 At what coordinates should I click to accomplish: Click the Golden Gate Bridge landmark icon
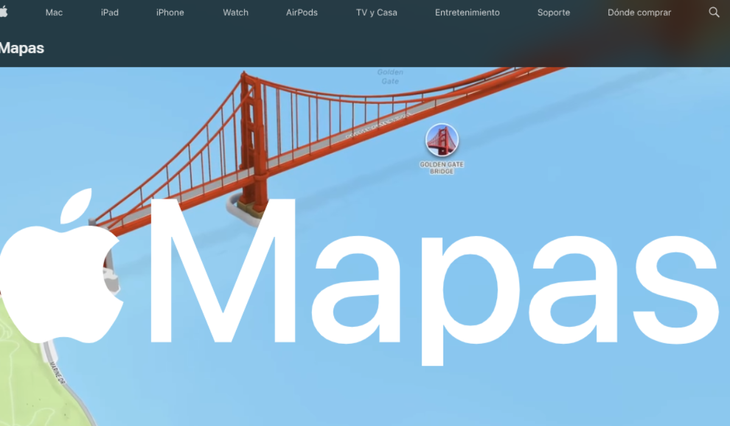[x=442, y=140]
